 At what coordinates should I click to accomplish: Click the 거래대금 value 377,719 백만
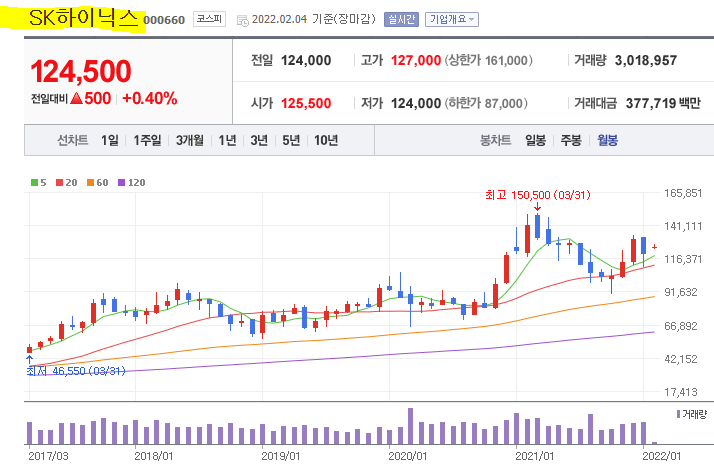663,103
